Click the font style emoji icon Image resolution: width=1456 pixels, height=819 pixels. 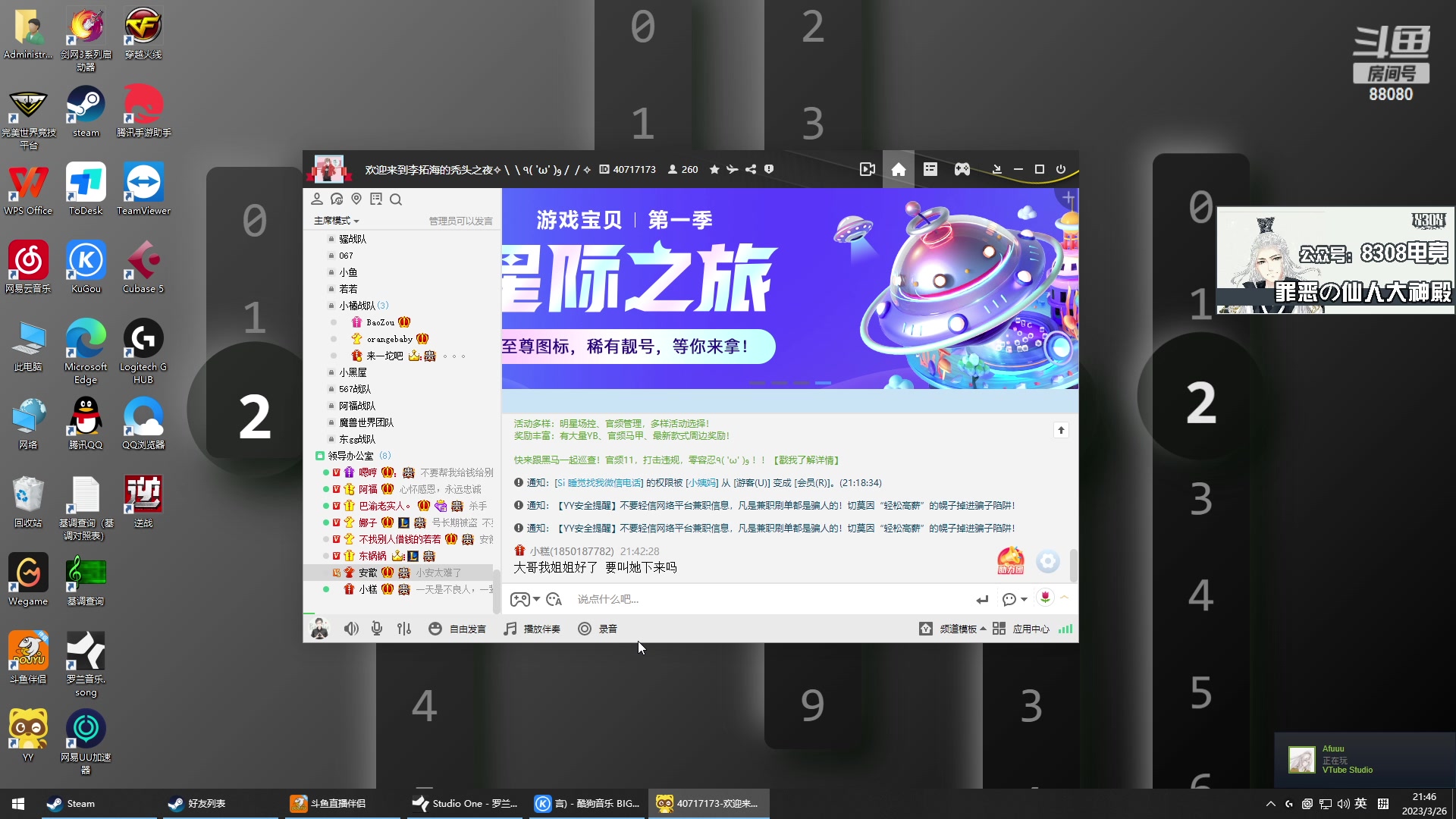coord(554,599)
